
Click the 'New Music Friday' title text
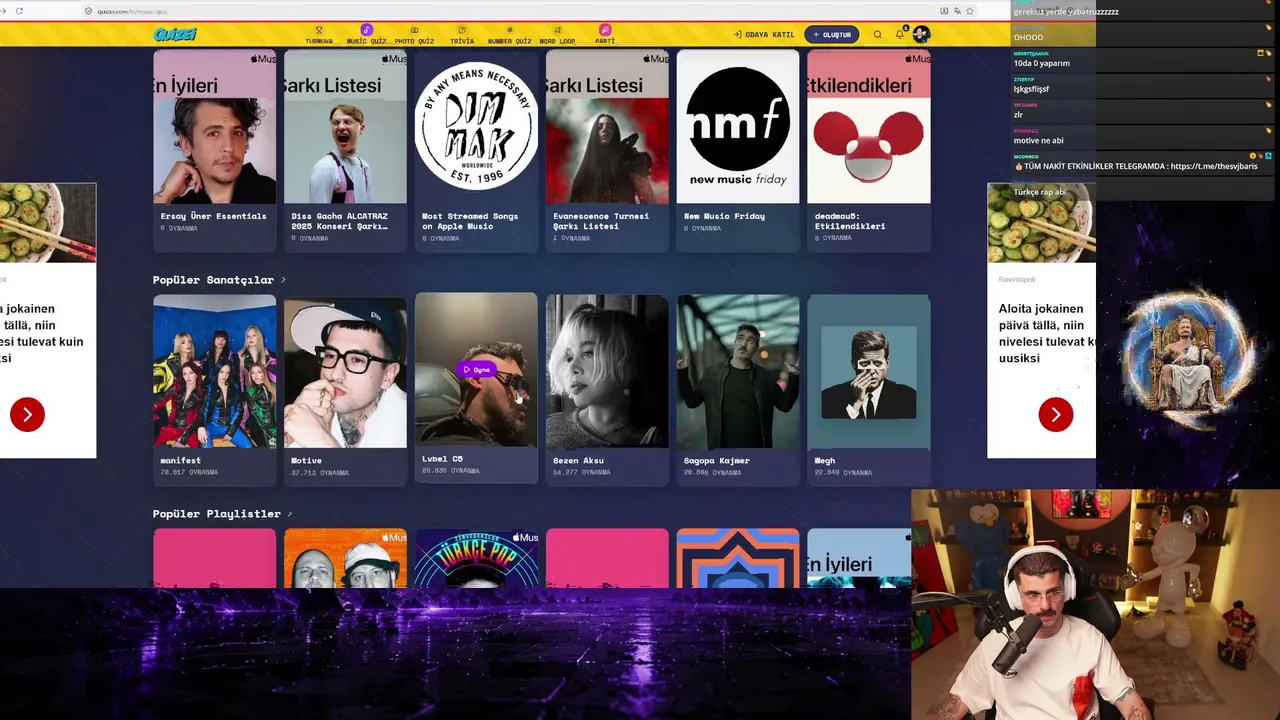point(724,216)
